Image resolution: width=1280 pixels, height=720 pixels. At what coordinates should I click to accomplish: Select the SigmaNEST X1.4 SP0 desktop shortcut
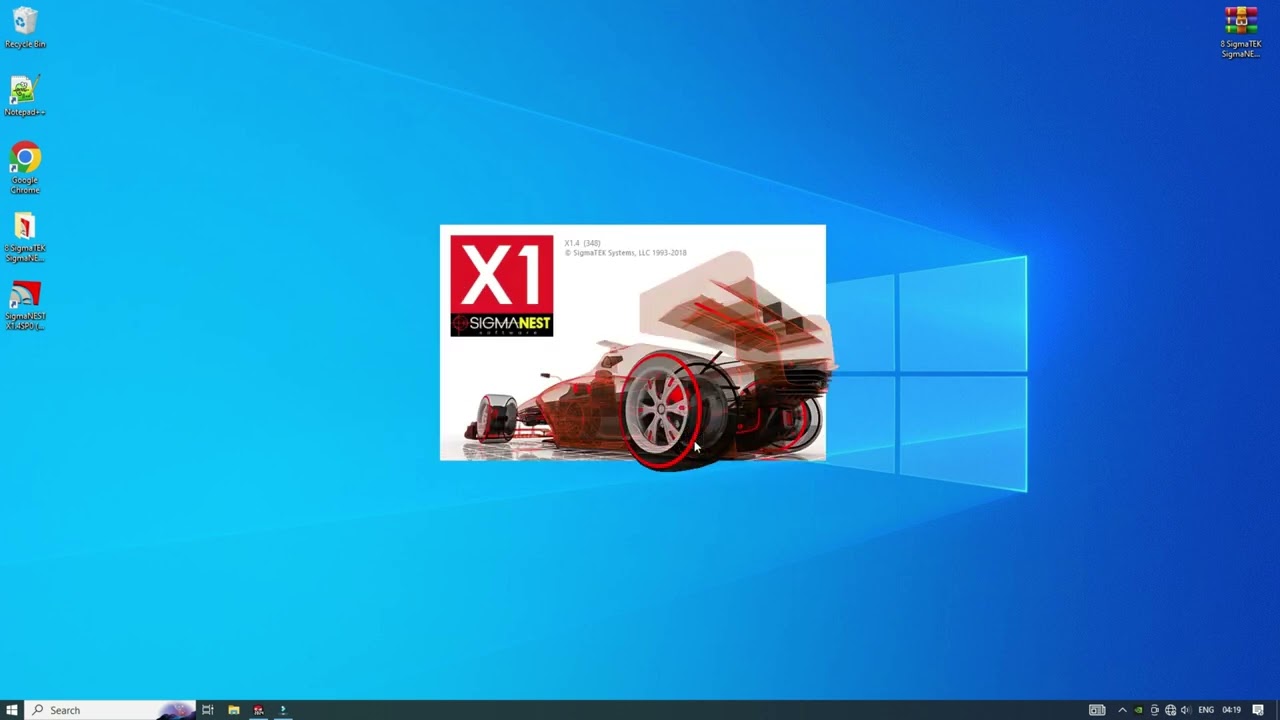coord(25,305)
